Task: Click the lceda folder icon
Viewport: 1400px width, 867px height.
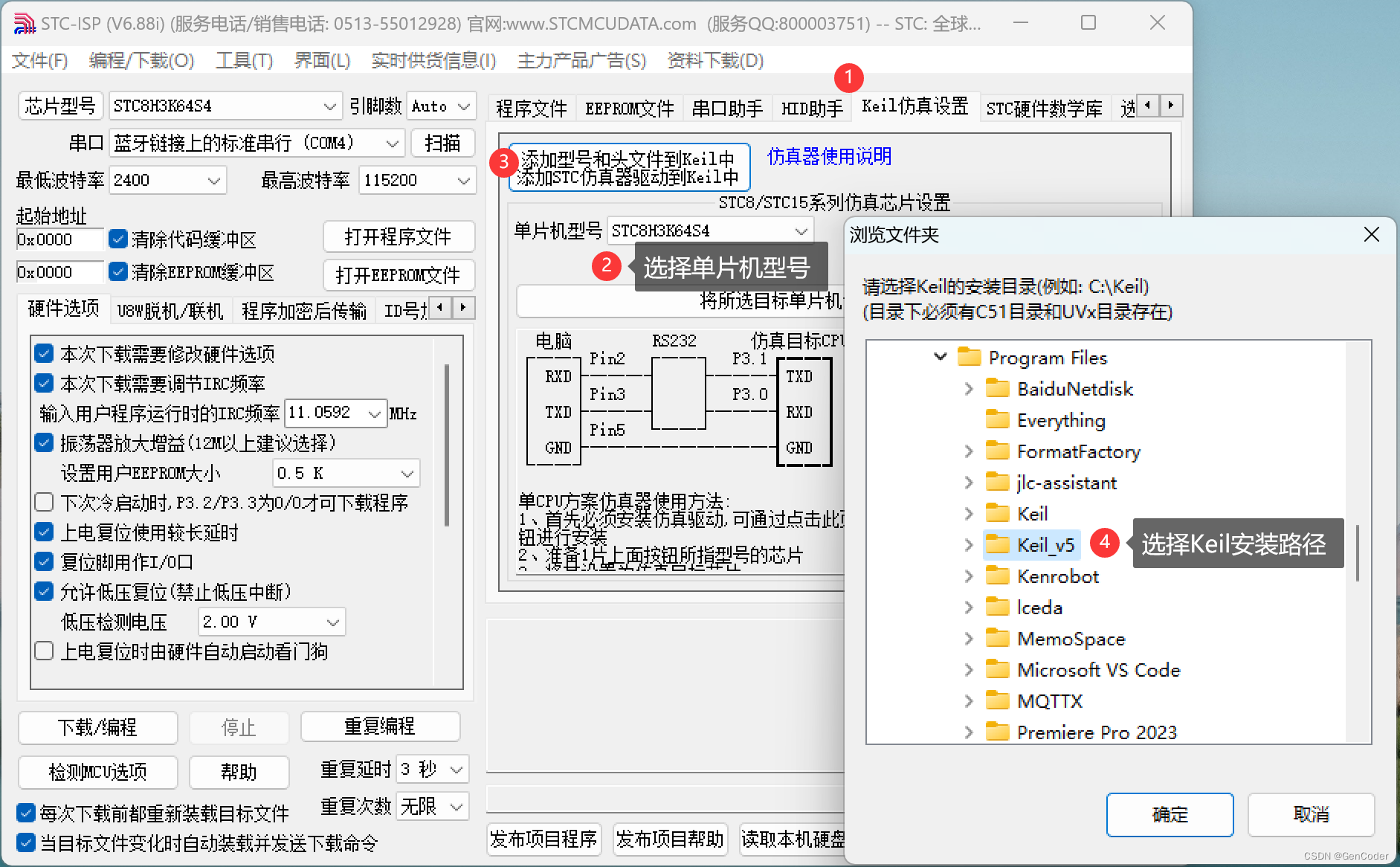Action: tap(997, 607)
